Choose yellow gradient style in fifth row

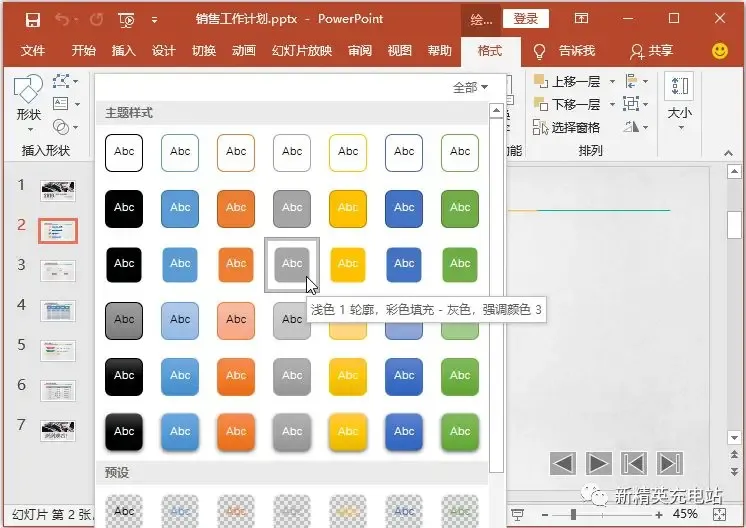[x=348, y=377]
